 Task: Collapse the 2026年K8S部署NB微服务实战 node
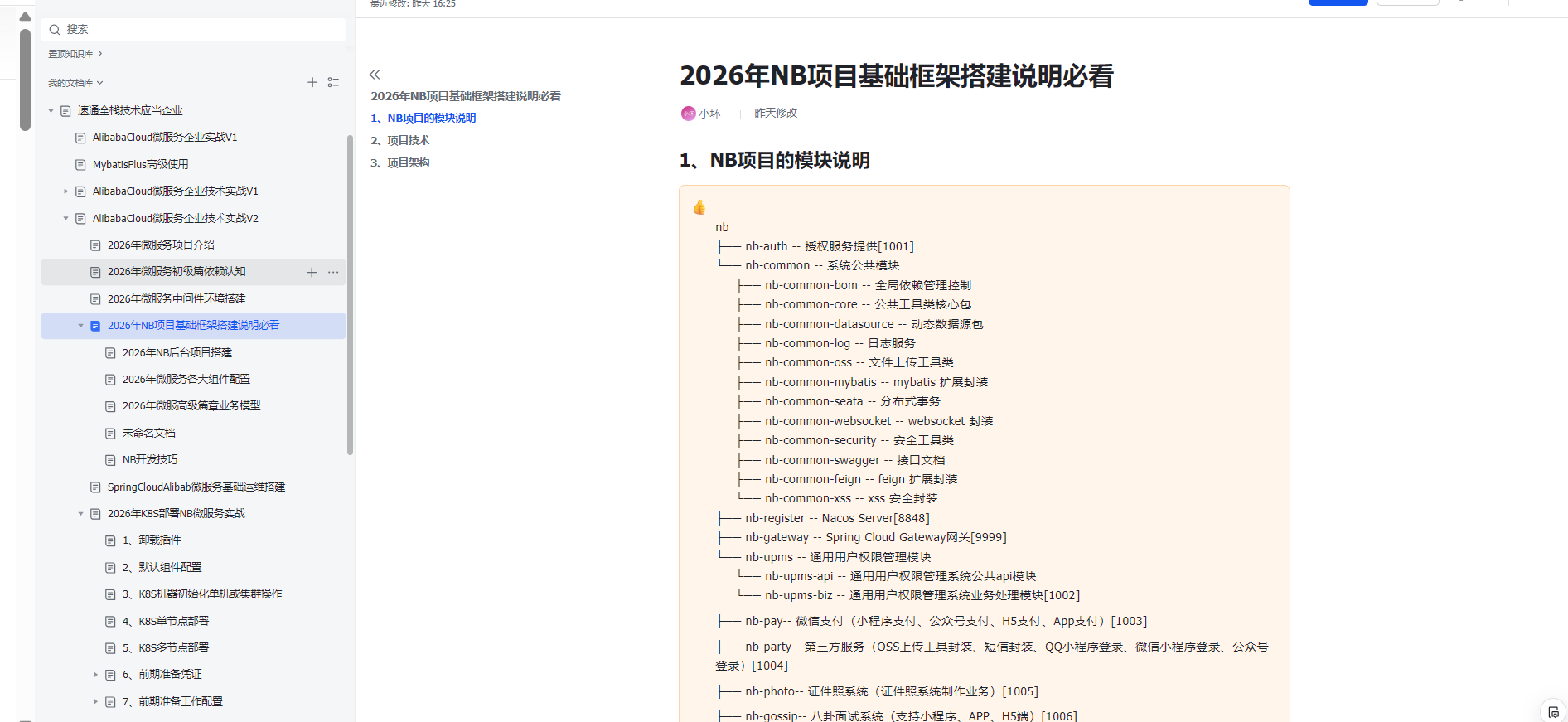(80, 514)
